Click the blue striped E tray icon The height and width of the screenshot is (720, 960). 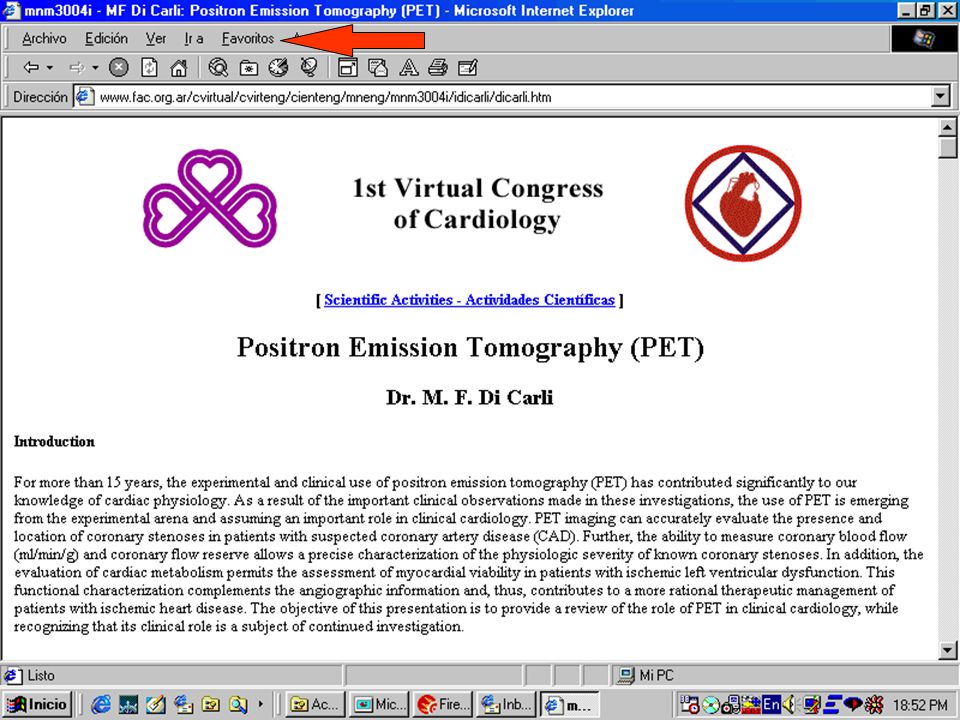coord(832,704)
